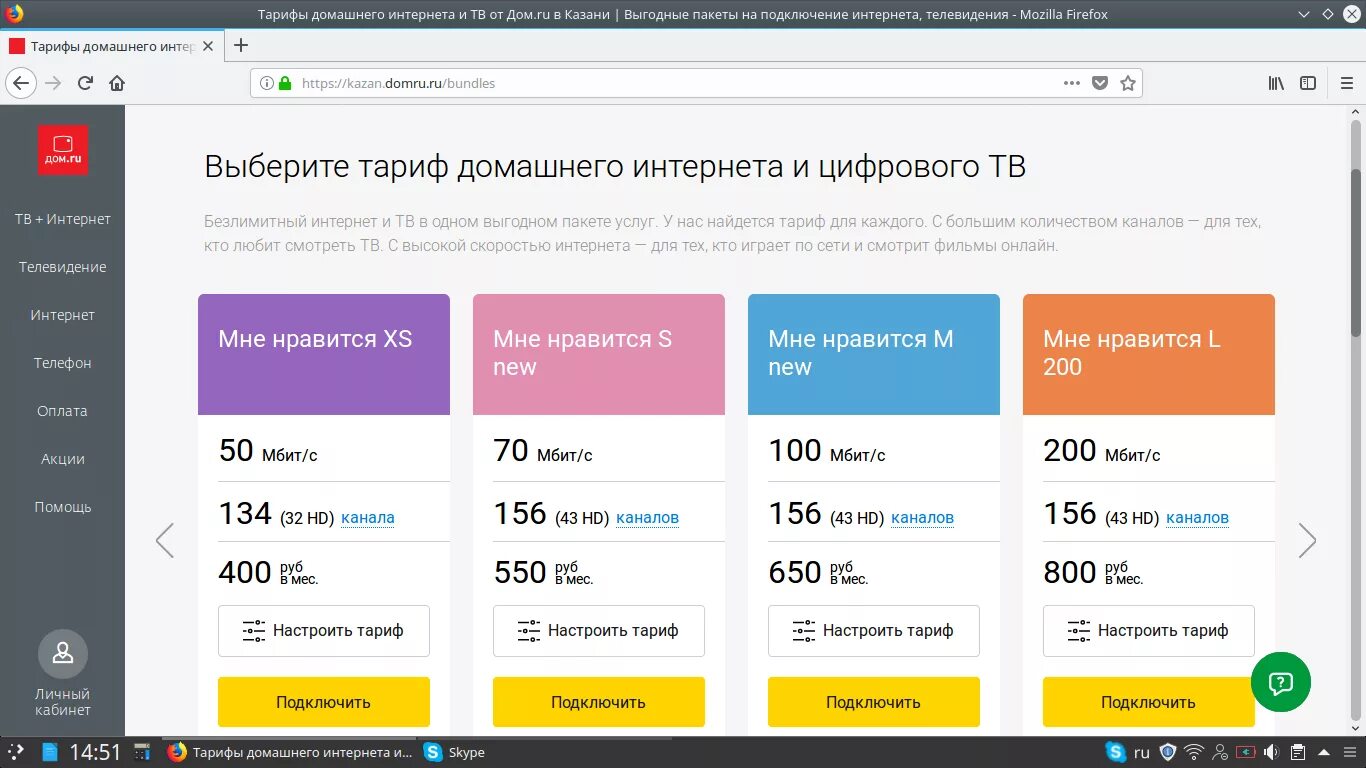1366x768 pixels.
Task: Open канала link in XS tariff card
Action: 368,518
